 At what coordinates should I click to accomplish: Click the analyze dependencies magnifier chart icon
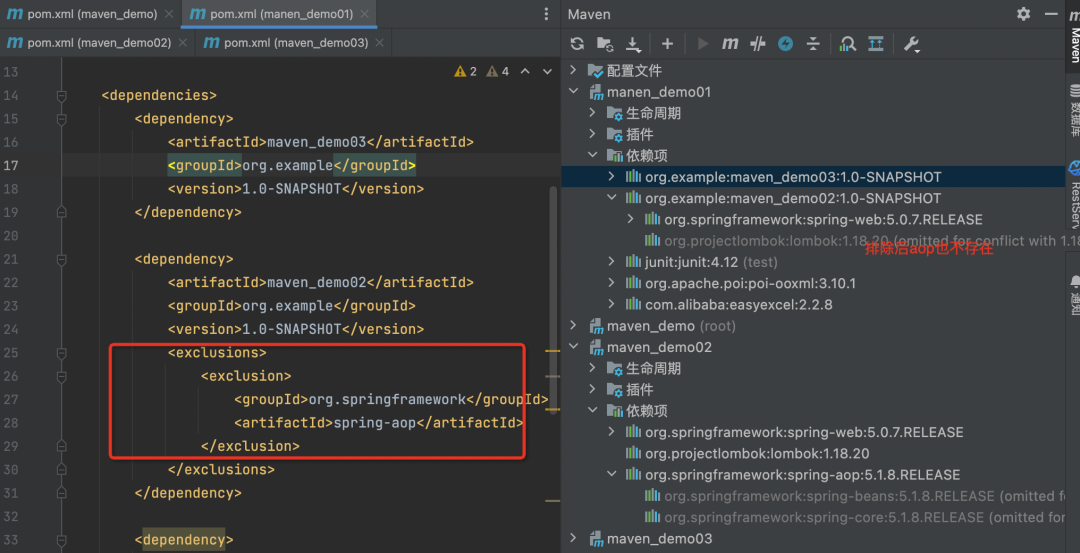click(x=848, y=44)
